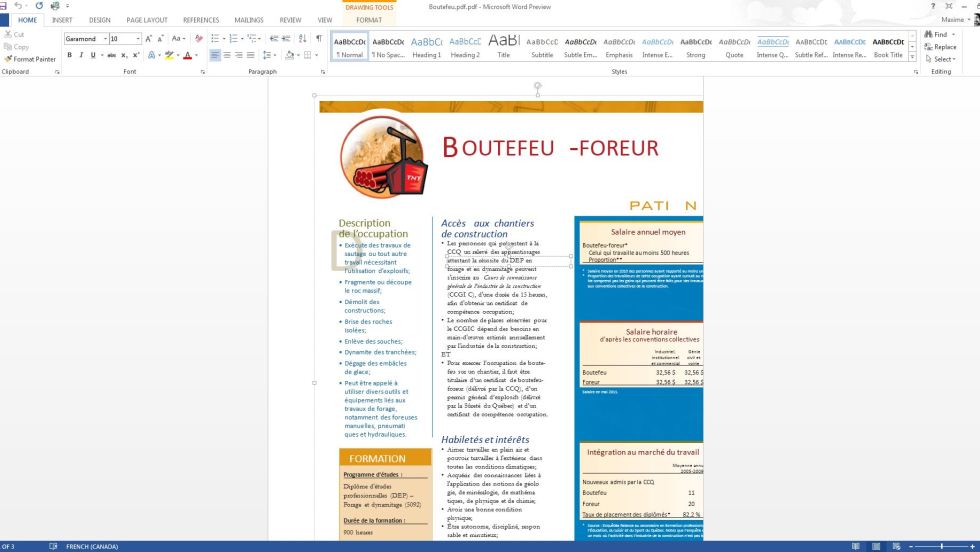
Task: Toggle bold formatting in the Font group
Action: (x=69, y=55)
